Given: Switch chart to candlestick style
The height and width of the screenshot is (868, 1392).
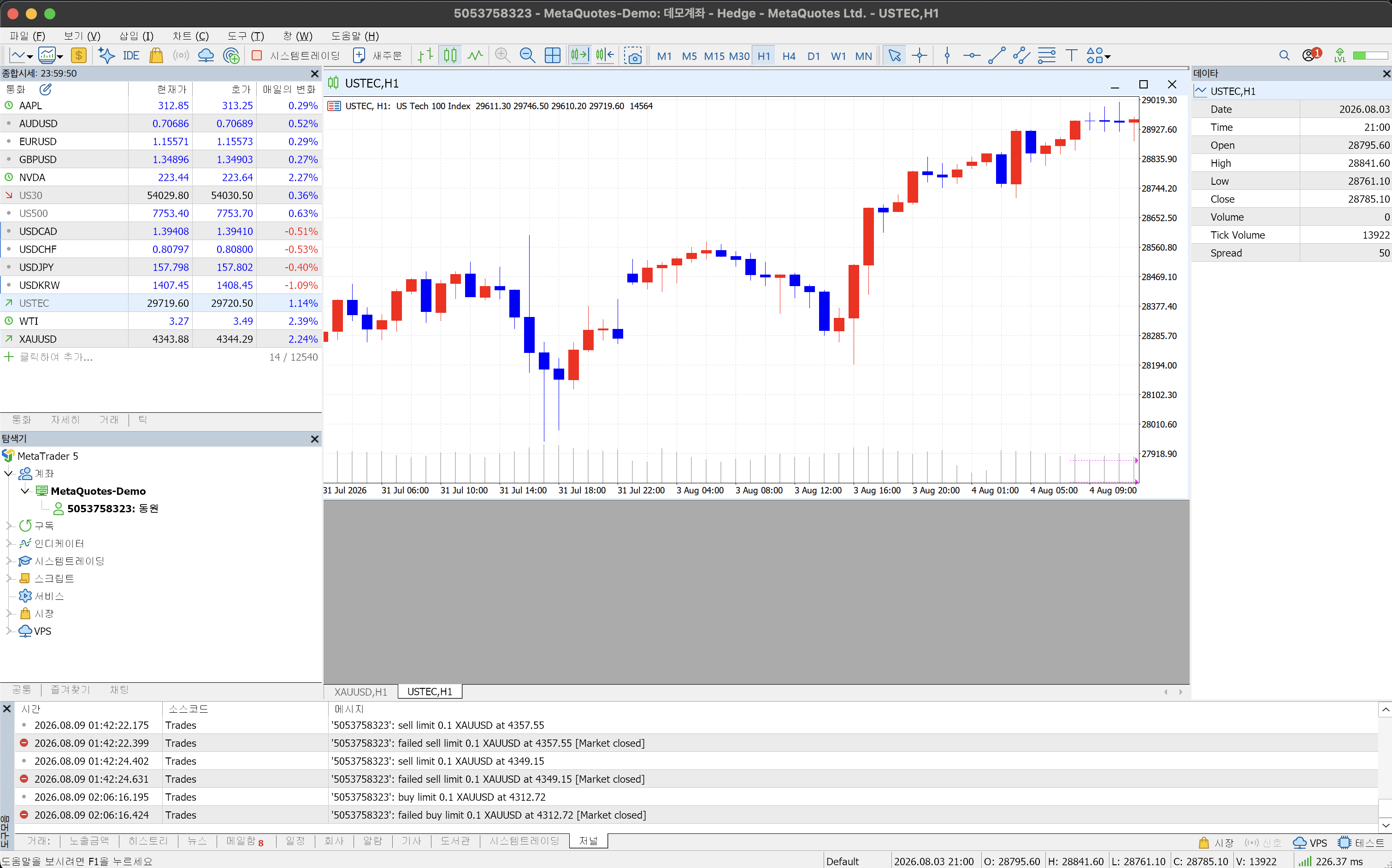Looking at the screenshot, I should tap(450, 56).
